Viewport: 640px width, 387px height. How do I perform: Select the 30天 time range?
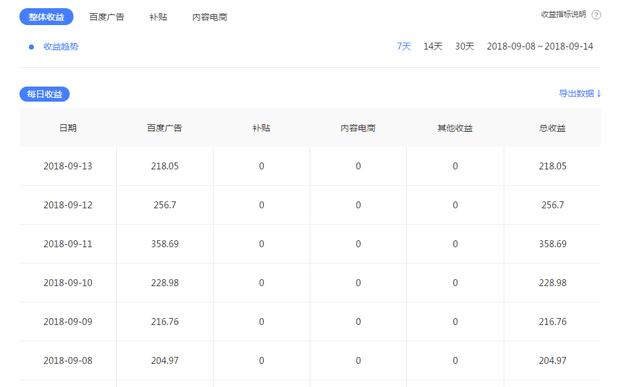(465, 46)
